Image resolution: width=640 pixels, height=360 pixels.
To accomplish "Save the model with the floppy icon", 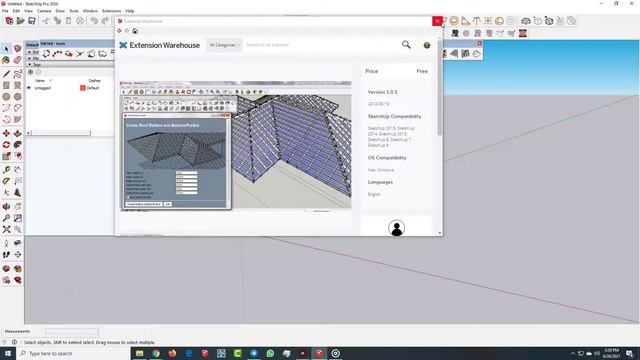I will [32, 21].
